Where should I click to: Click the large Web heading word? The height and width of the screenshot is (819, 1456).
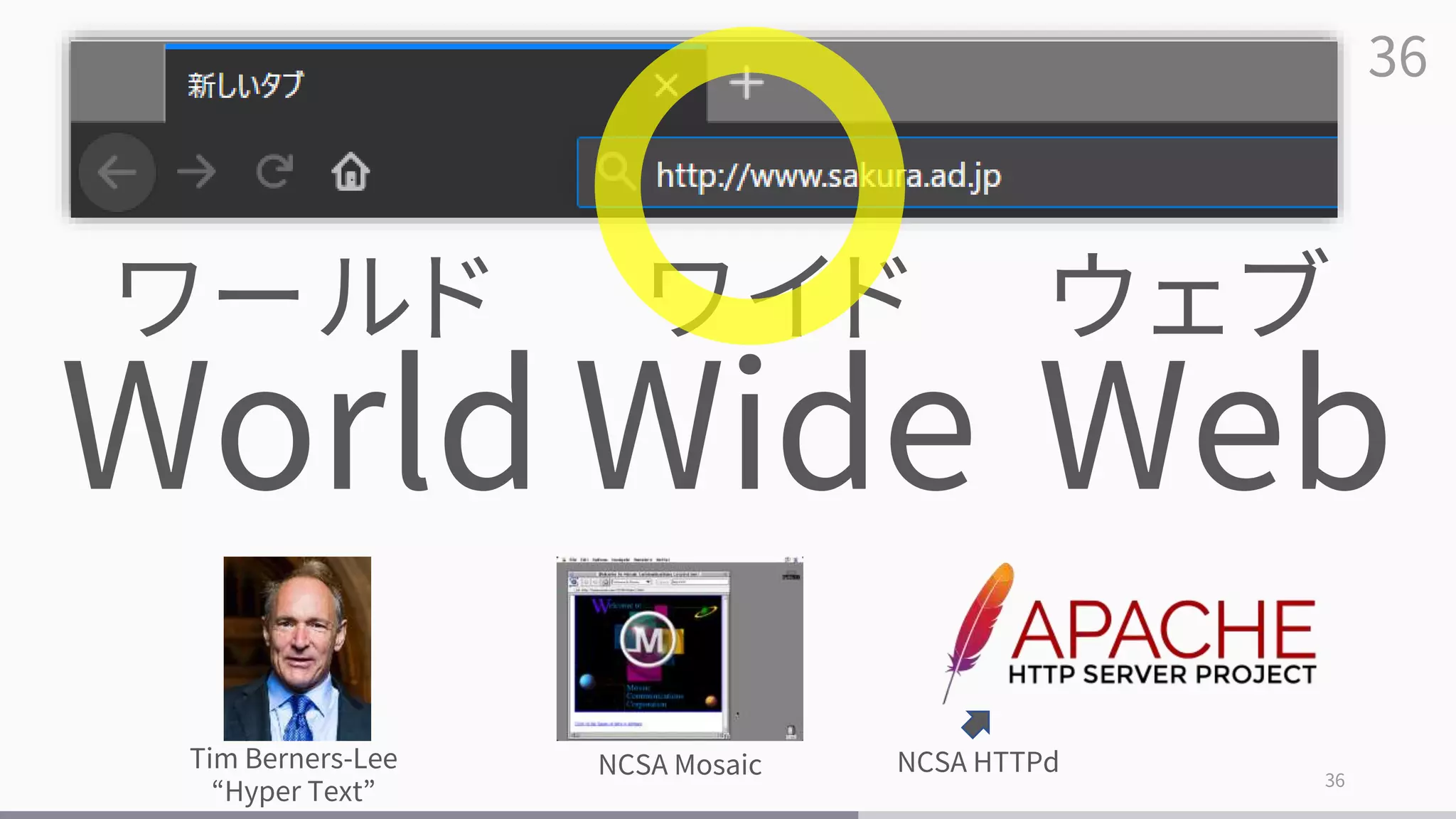point(1214,422)
